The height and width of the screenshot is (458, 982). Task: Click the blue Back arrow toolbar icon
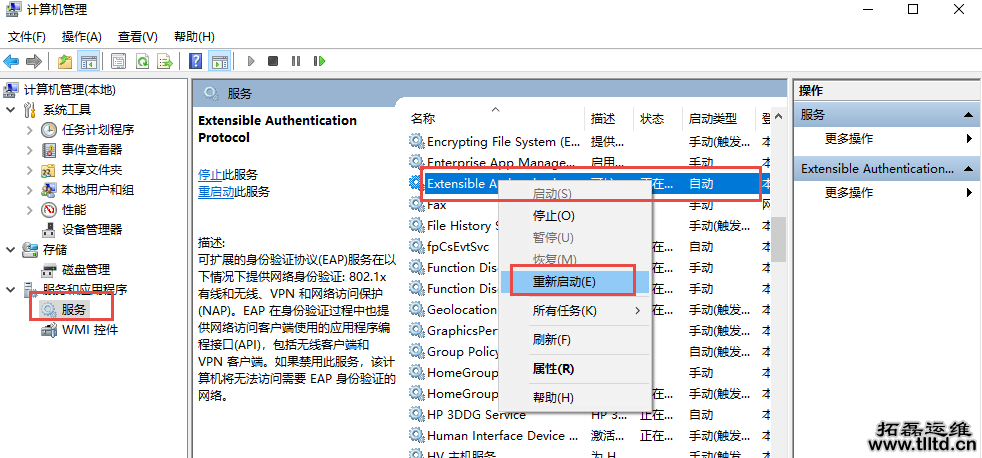[11, 61]
